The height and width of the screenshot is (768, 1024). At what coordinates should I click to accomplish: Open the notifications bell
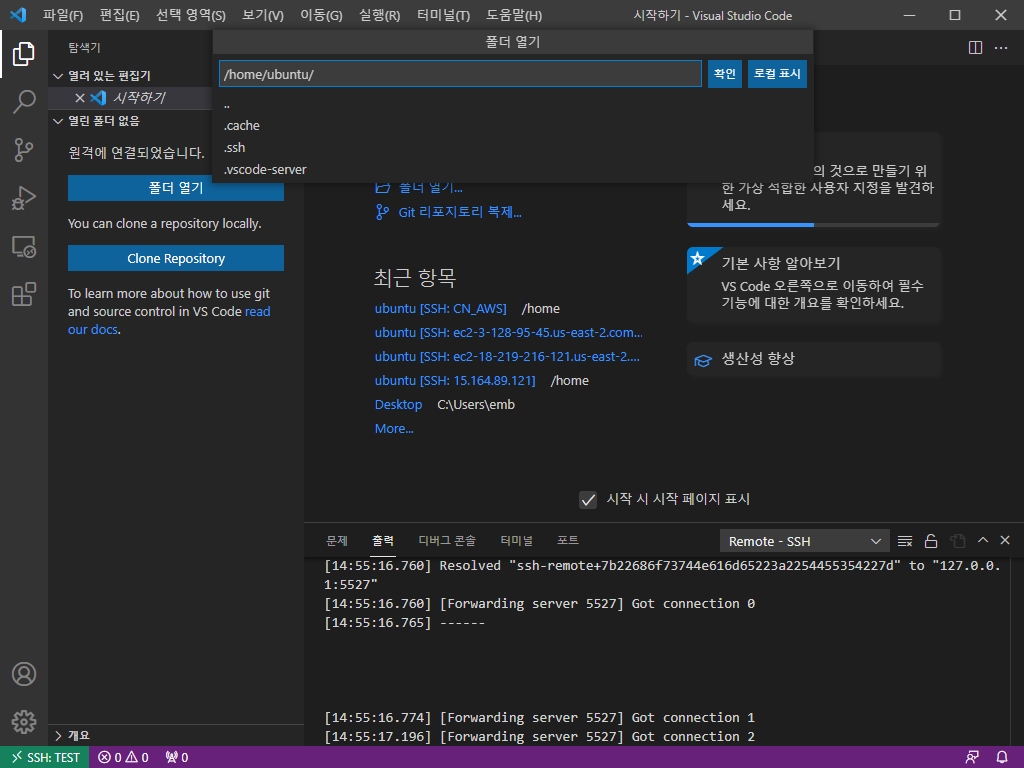tap(1002, 757)
